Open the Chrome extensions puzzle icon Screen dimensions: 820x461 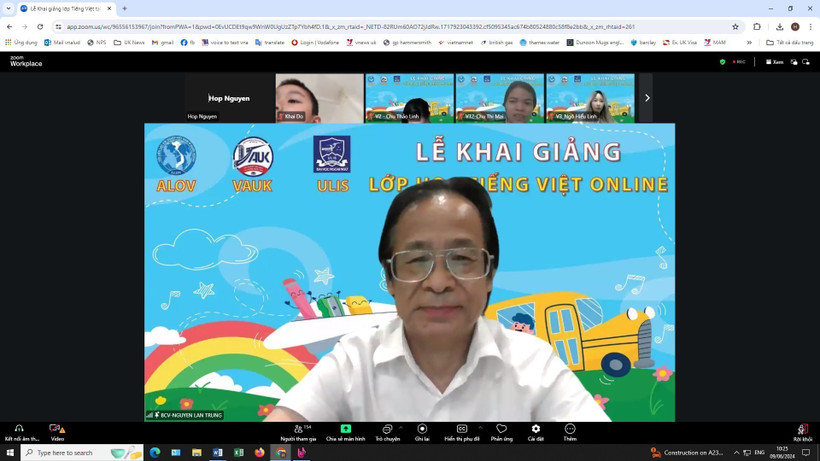pos(757,27)
